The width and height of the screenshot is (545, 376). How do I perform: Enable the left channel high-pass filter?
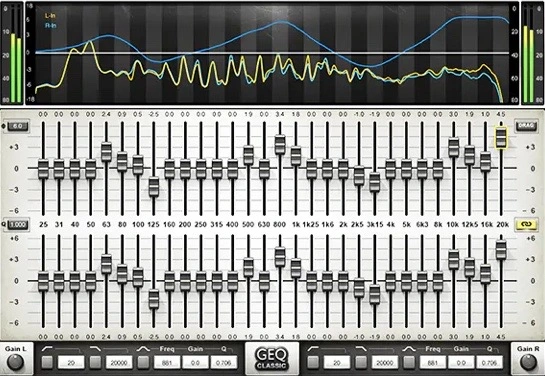point(47,362)
